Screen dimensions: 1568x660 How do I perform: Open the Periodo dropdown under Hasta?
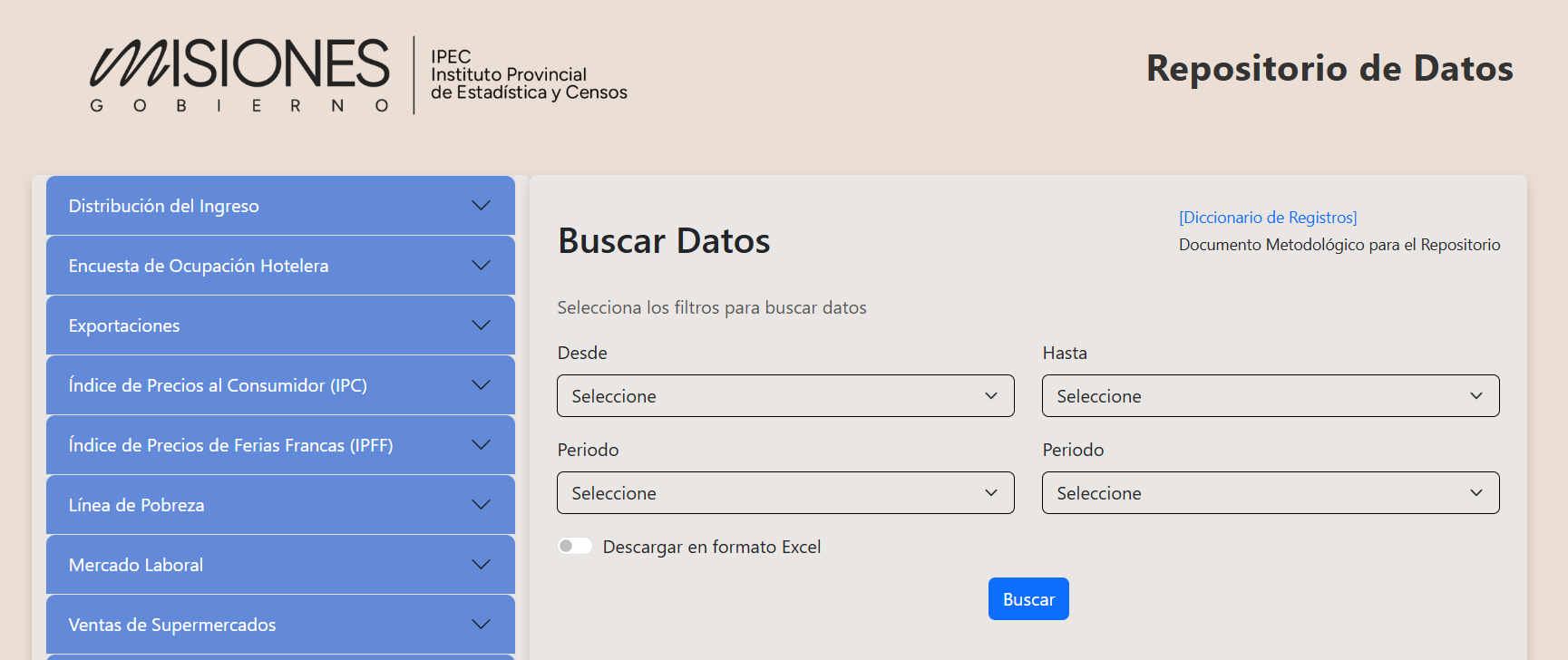[1271, 493]
